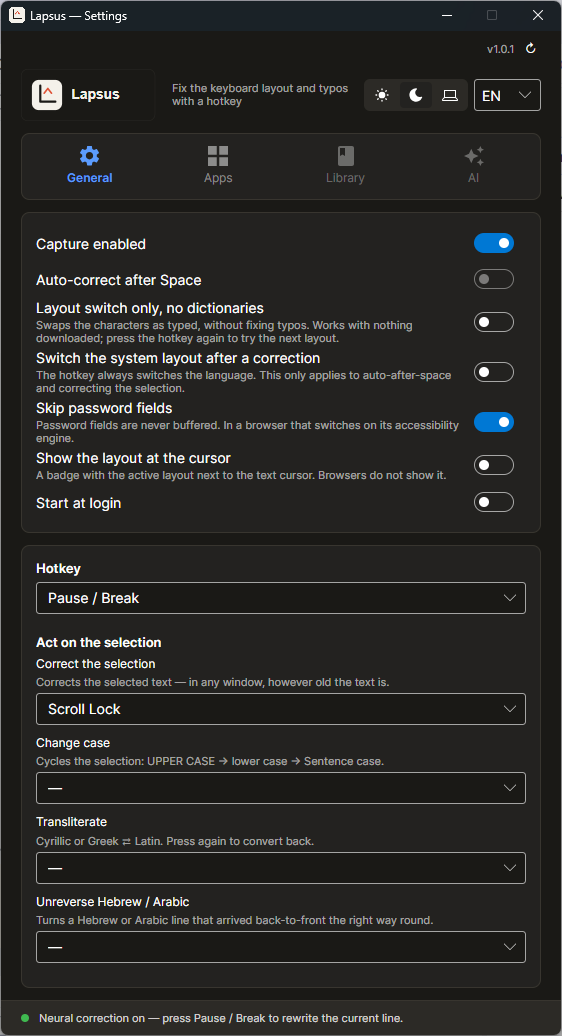Open the Hotkey dropdown showing Pause / Break
Viewport: 562px width, 1036px height.
pos(281,598)
